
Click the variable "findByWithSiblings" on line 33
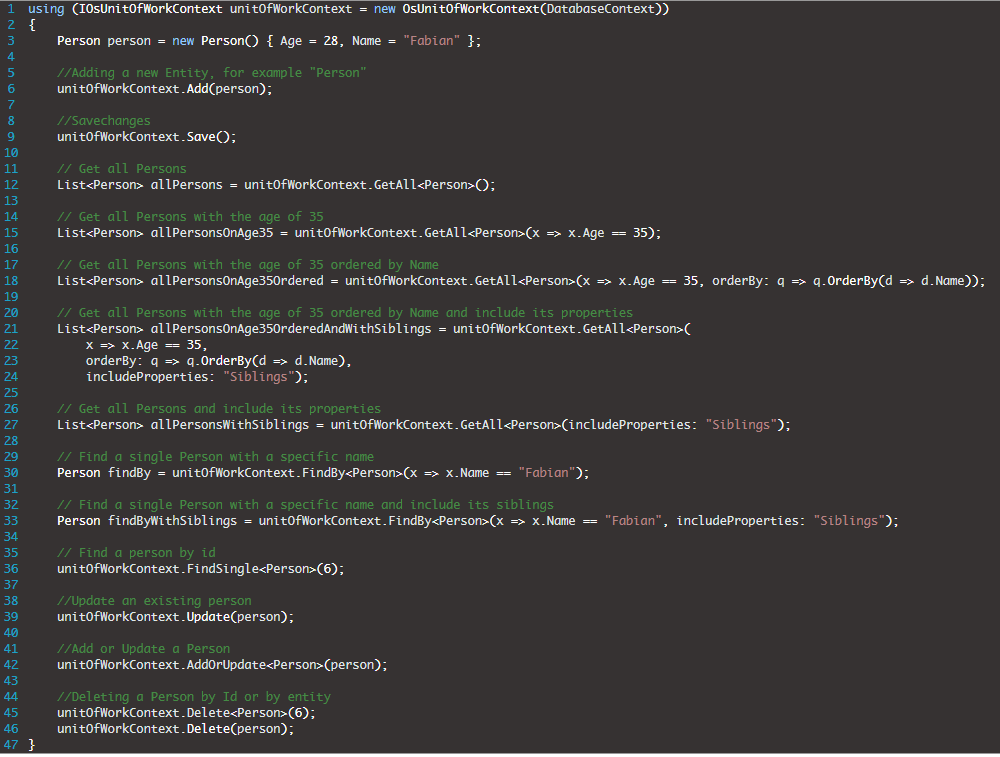click(x=172, y=521)
